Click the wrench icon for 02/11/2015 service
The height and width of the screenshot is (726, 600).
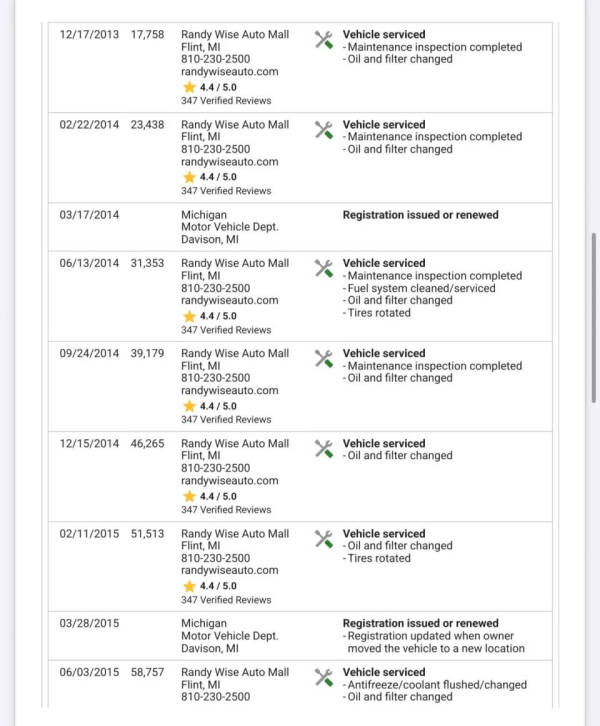[x=324, y=539]
